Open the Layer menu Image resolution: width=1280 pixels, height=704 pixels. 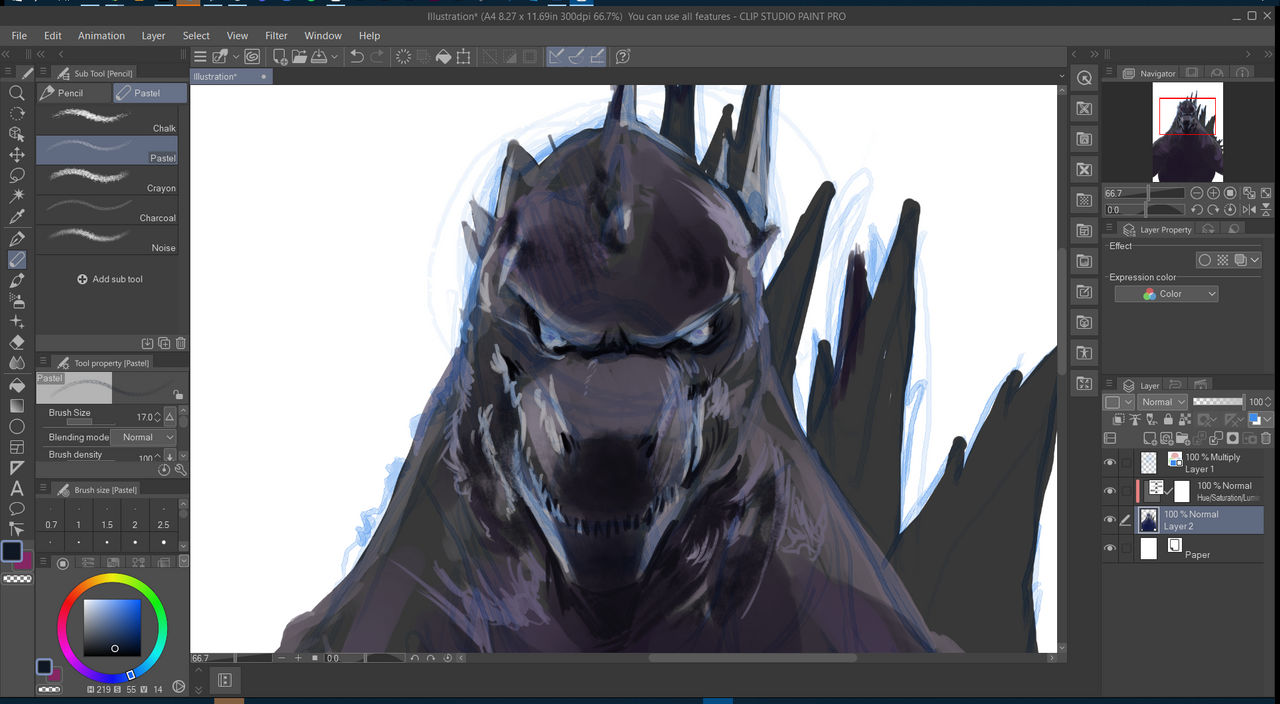tap(153, 36)
